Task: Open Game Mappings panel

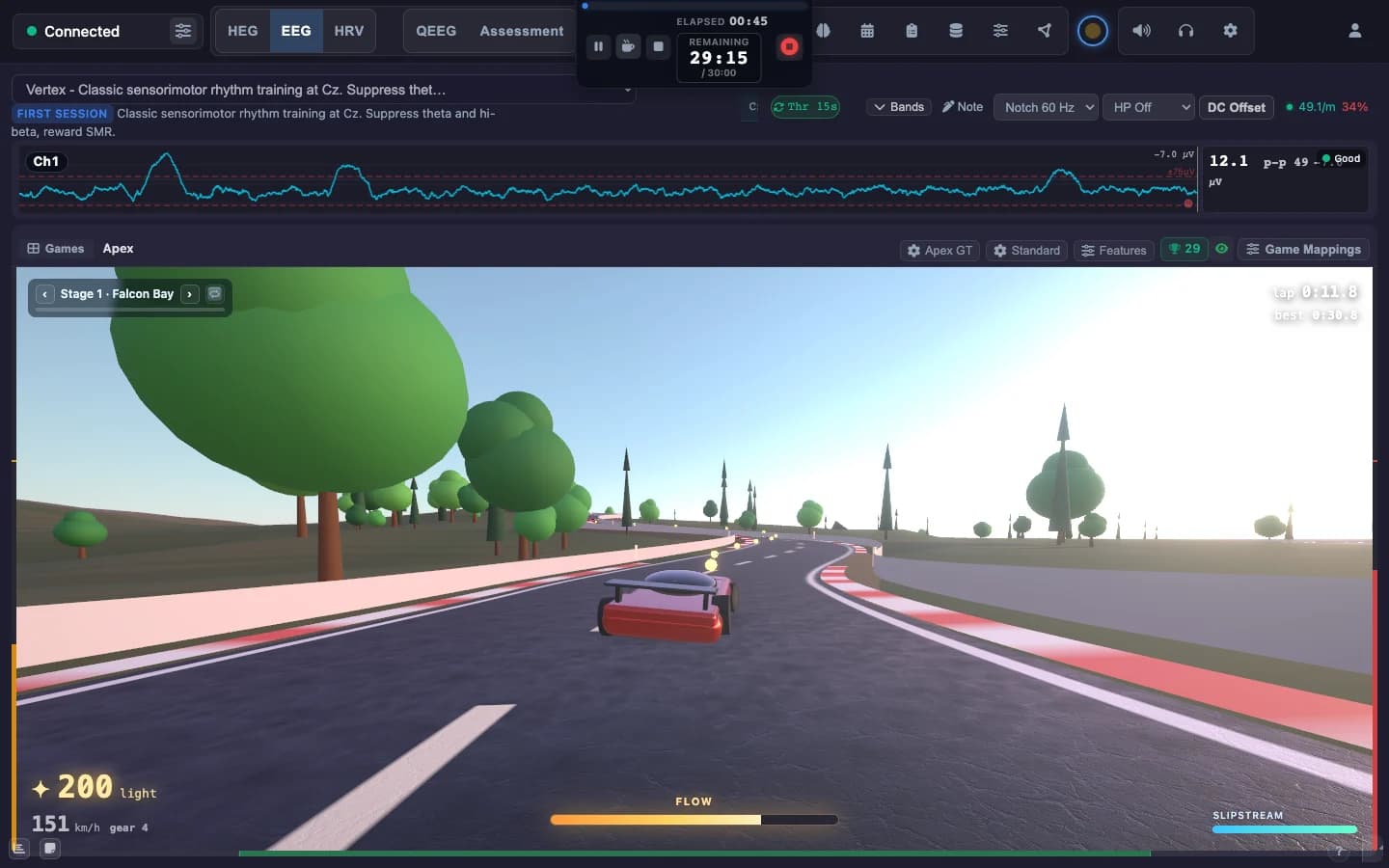Action: click(1303, 249)
